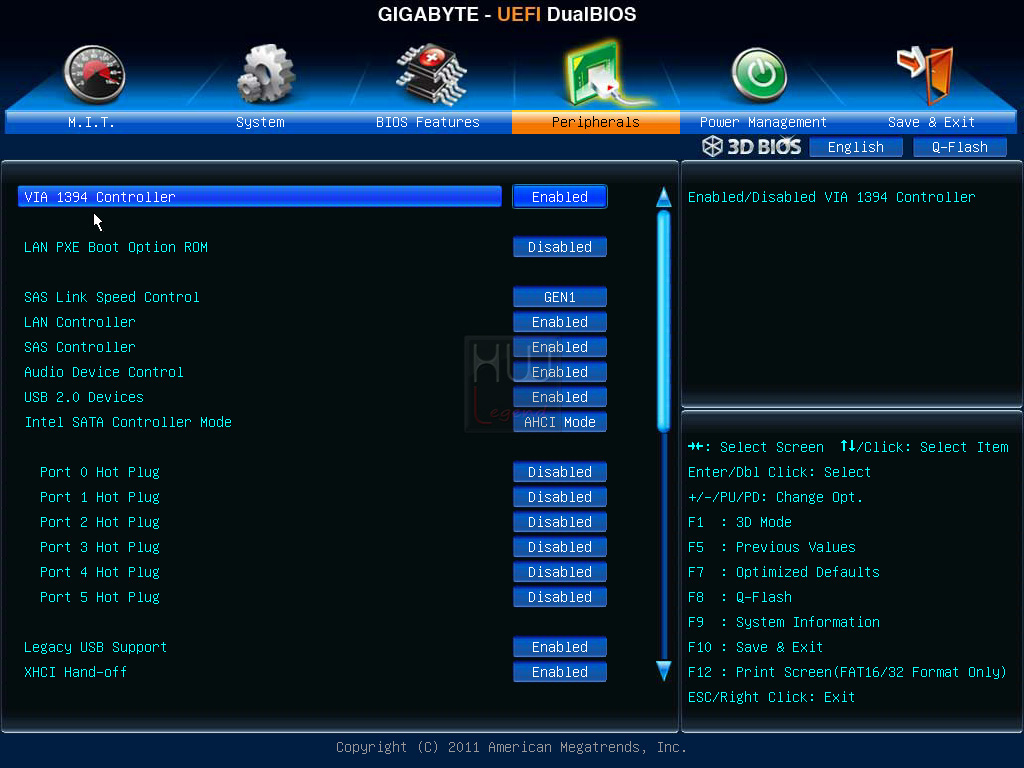Click the Save & Exit door icon
1024x768 pixels.
[x=926, y=75]
